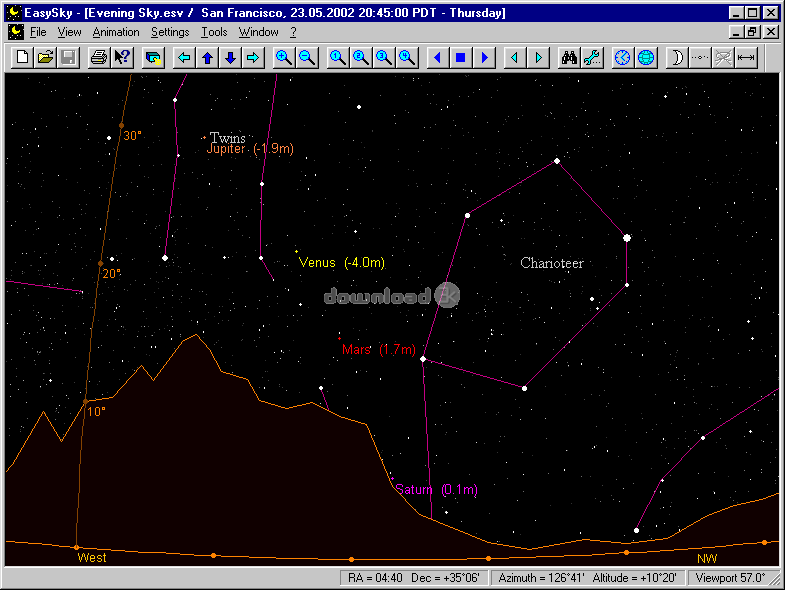Zoom in with the plus magnifier
Screen dimensions: 785x590
coord(284,58)
